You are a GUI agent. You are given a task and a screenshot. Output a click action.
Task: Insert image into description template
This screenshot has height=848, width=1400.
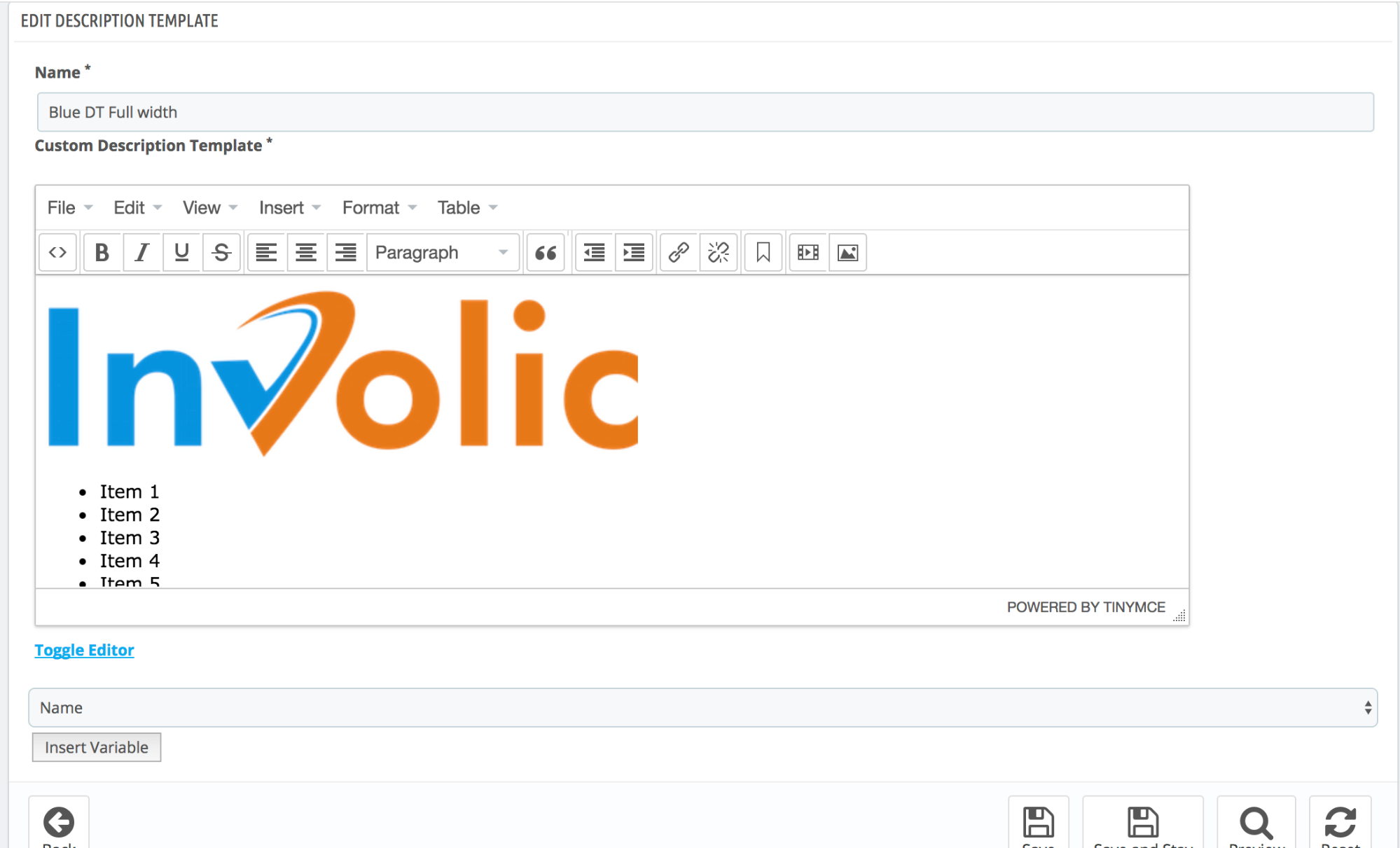[846, 252]
